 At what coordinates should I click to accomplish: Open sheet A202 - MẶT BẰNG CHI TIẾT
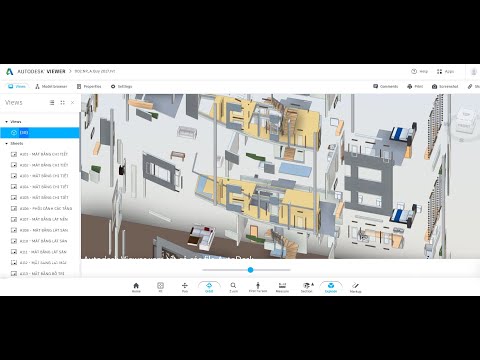coord(40,165)
